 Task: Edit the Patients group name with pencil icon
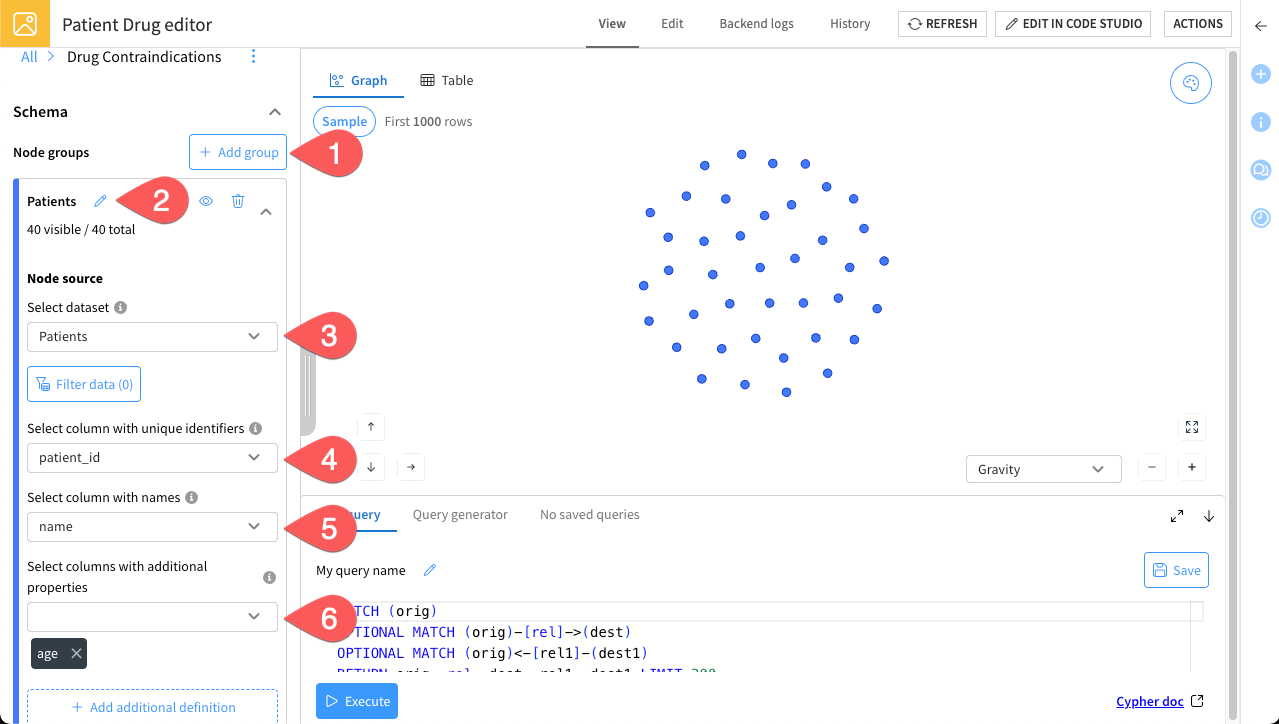tap(99, 200)
